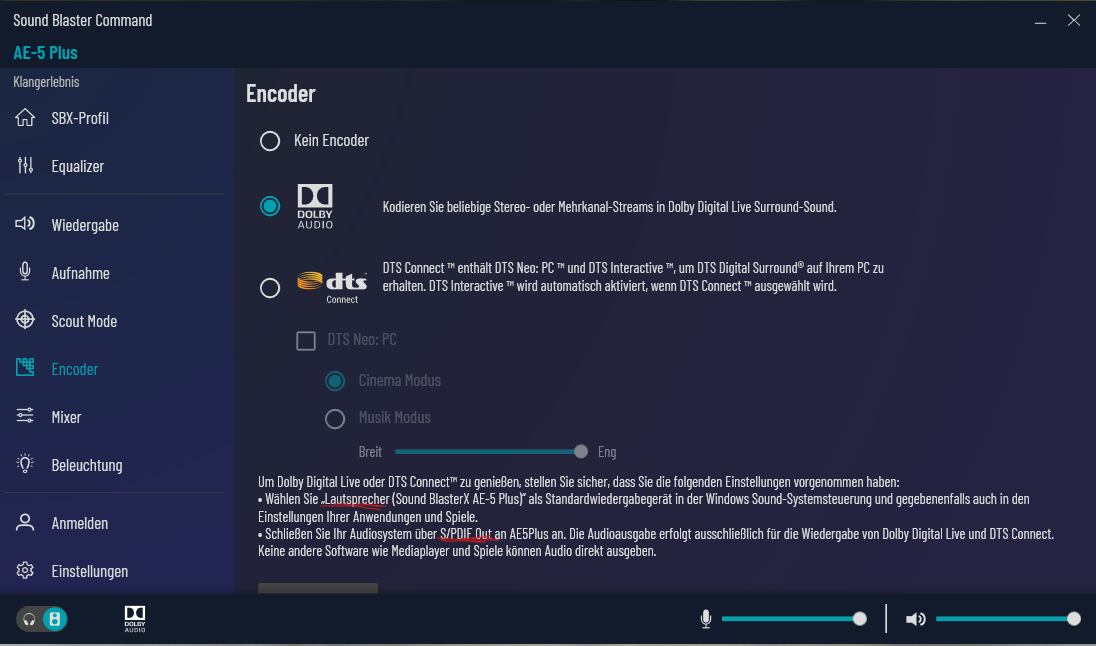The image size is (1096, 646).
Task: Click the AE-5 Plus device name
Action: [45, 52]
